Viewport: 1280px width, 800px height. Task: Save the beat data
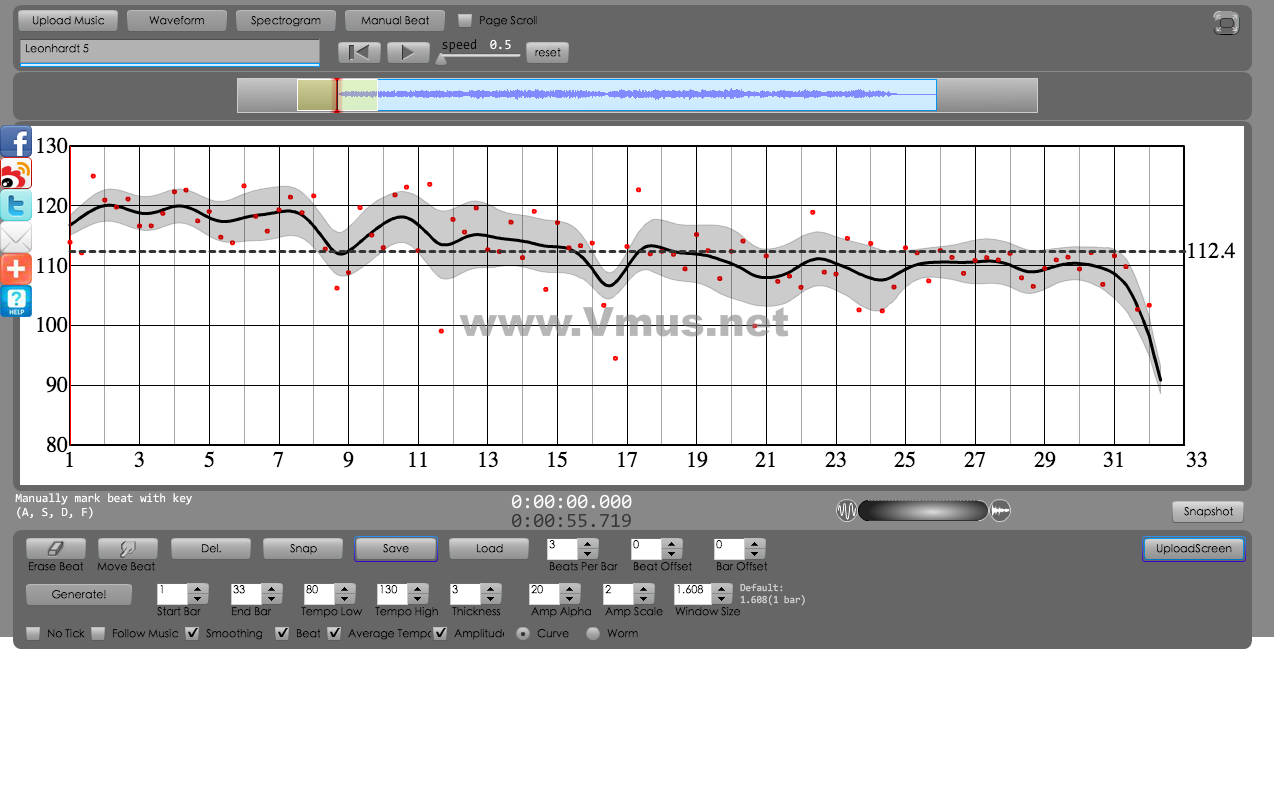(x=396, y=548)
